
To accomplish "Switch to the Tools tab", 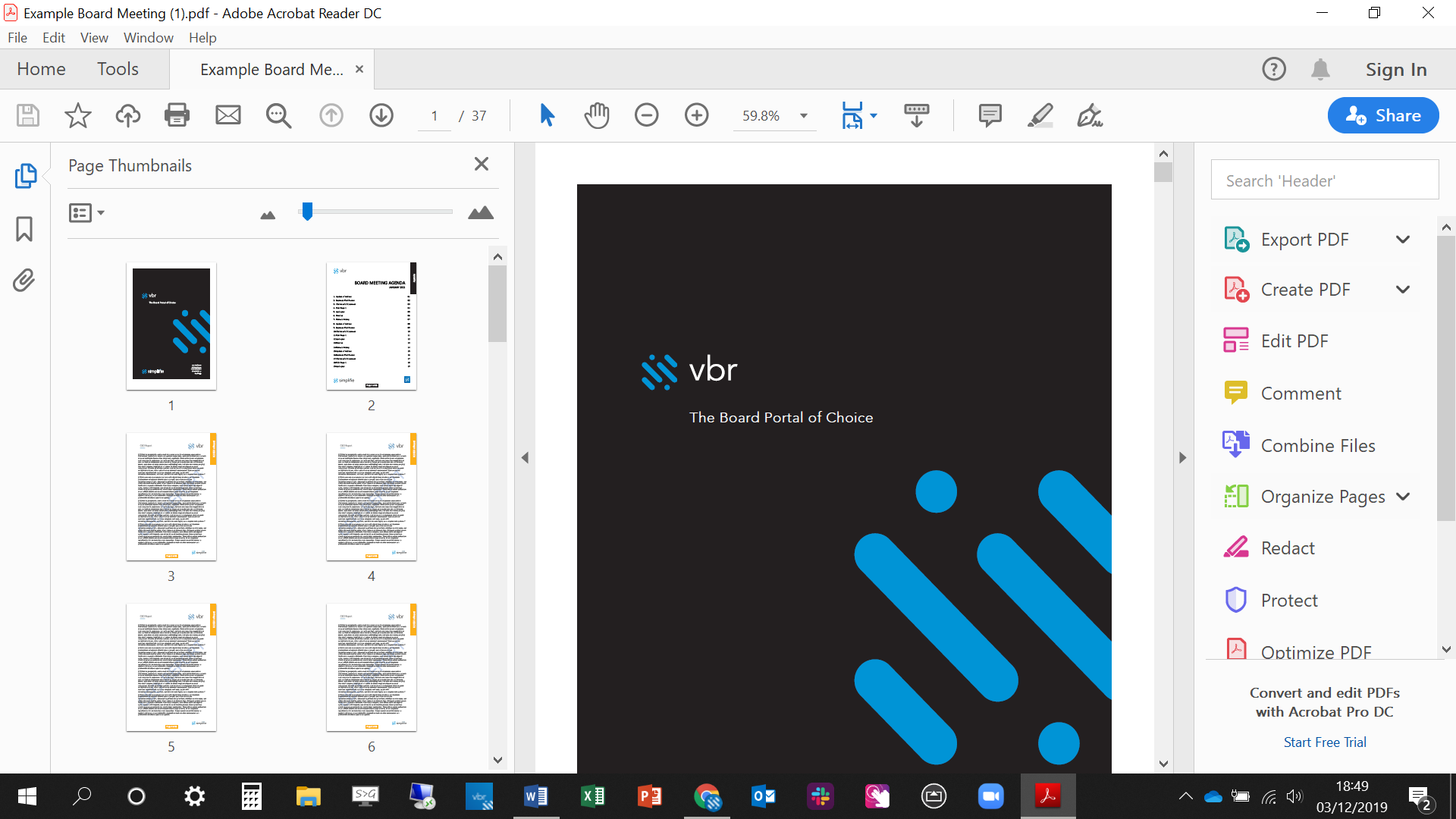I will pyautogui.click(x=118, y=69).
